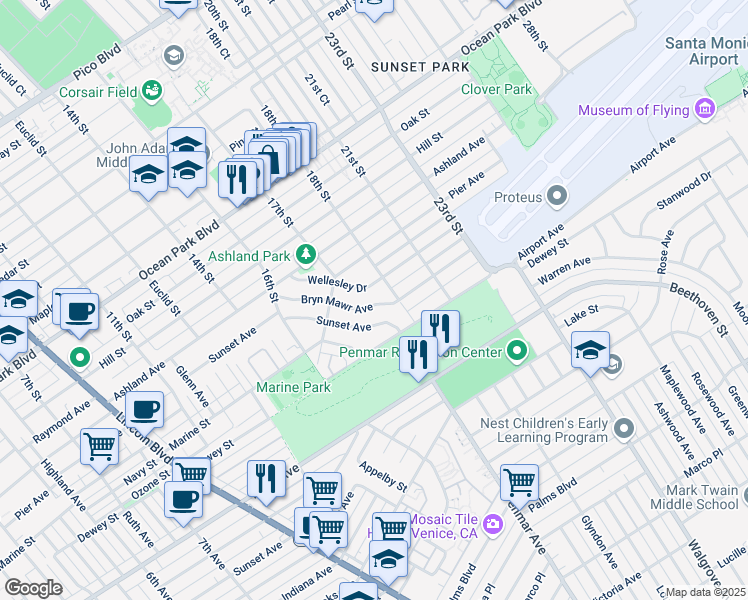748x600 pixels.
Task: Click the shopping cart marker near Sunset Ave bottom
Action: click(x=328, y=529)
